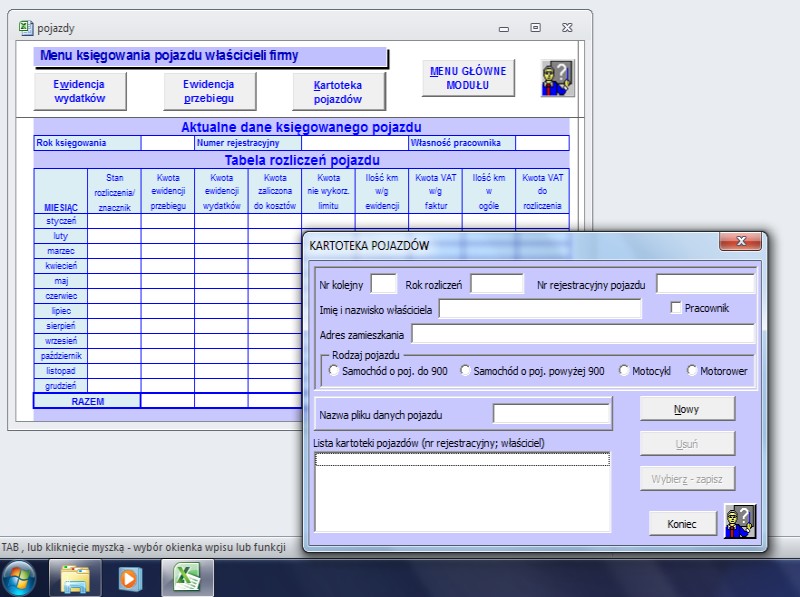This screenshot has width=800, height=597.
Task: Click the Excel icon in pojazdy title bar
Action: [26, 28]
